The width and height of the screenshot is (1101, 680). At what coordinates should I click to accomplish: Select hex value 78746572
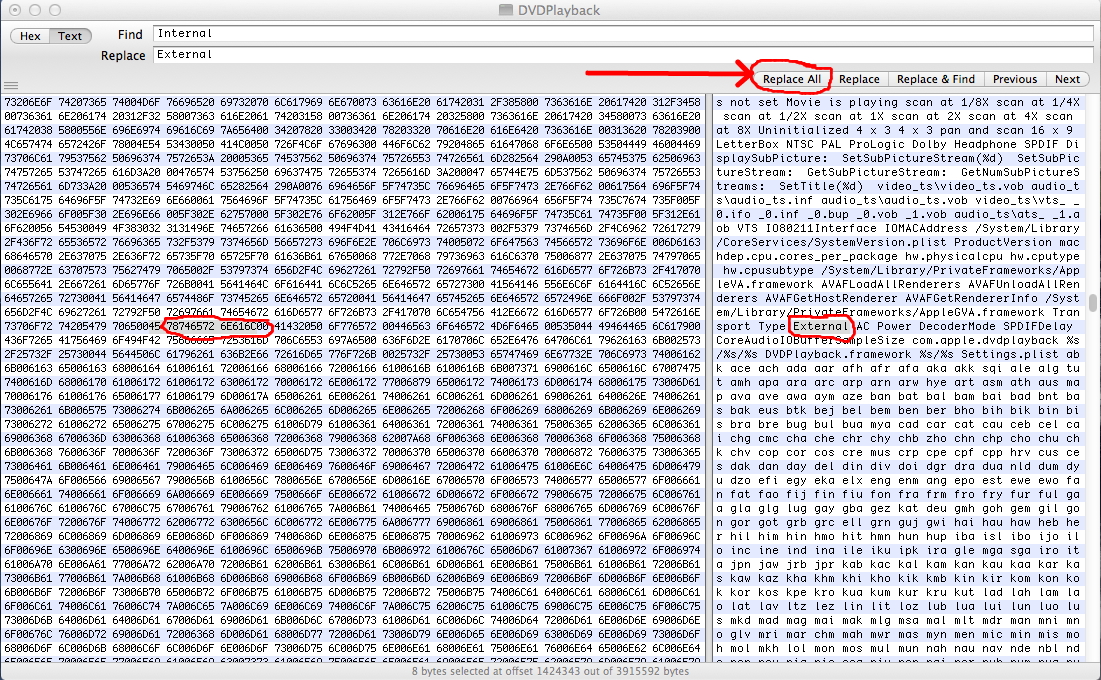(190, 326)
